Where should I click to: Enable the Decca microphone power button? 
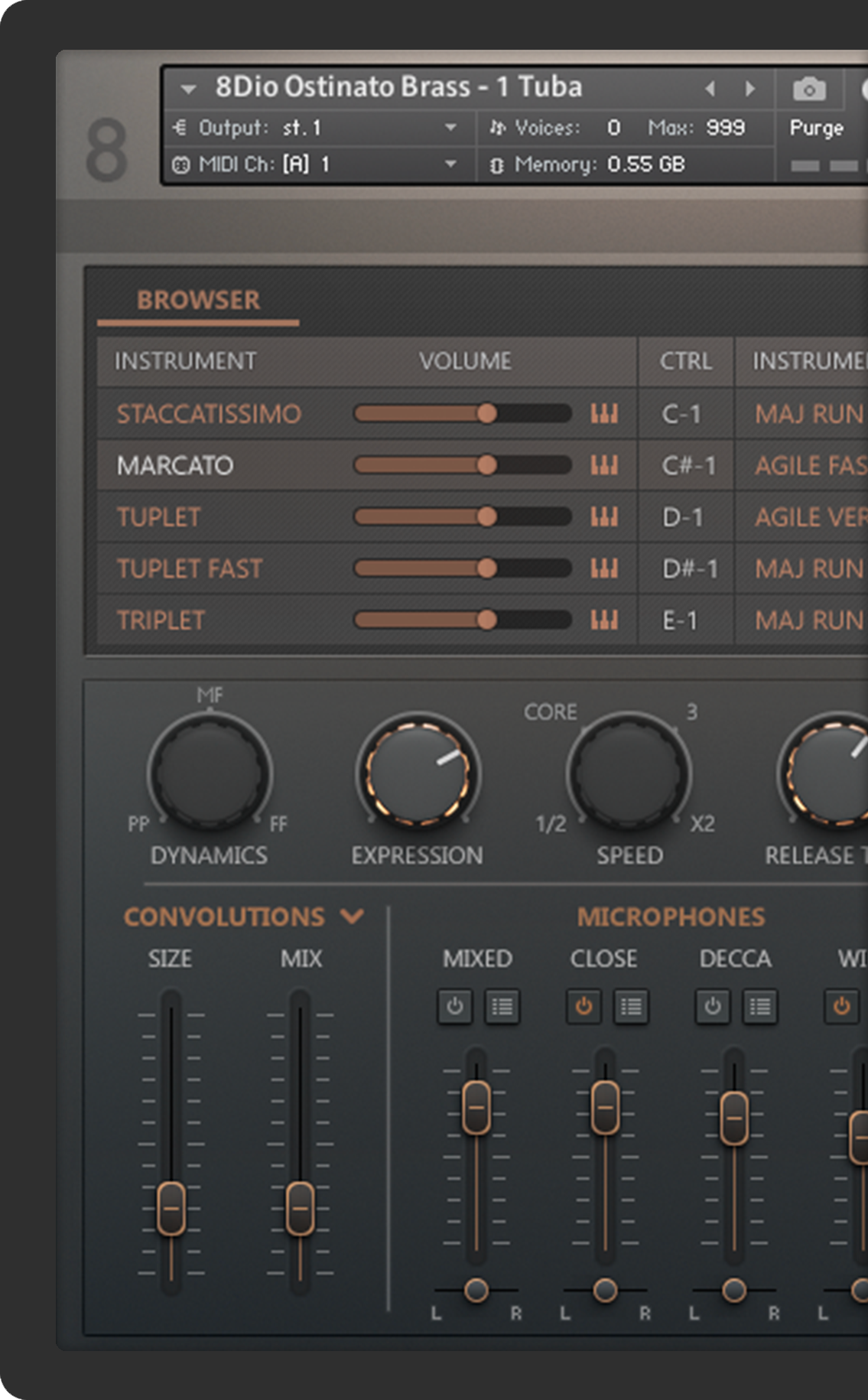point(713,1006)
